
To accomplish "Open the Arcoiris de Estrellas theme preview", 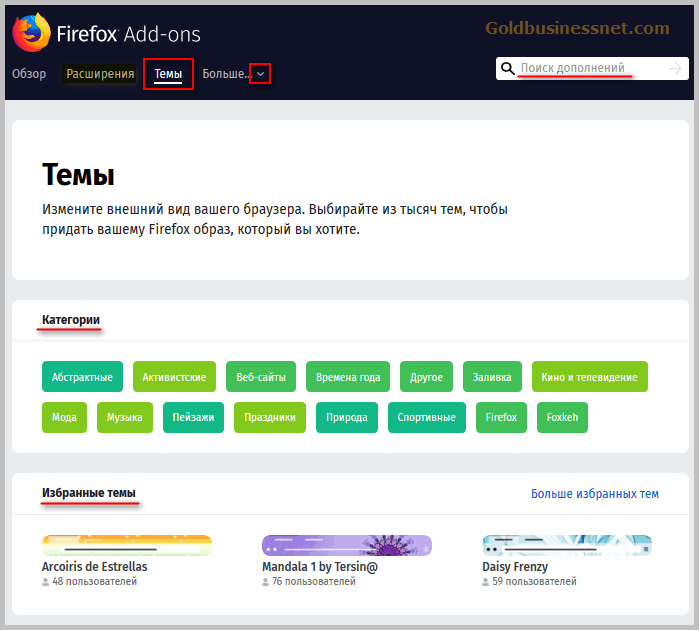I will pos(127,545).
